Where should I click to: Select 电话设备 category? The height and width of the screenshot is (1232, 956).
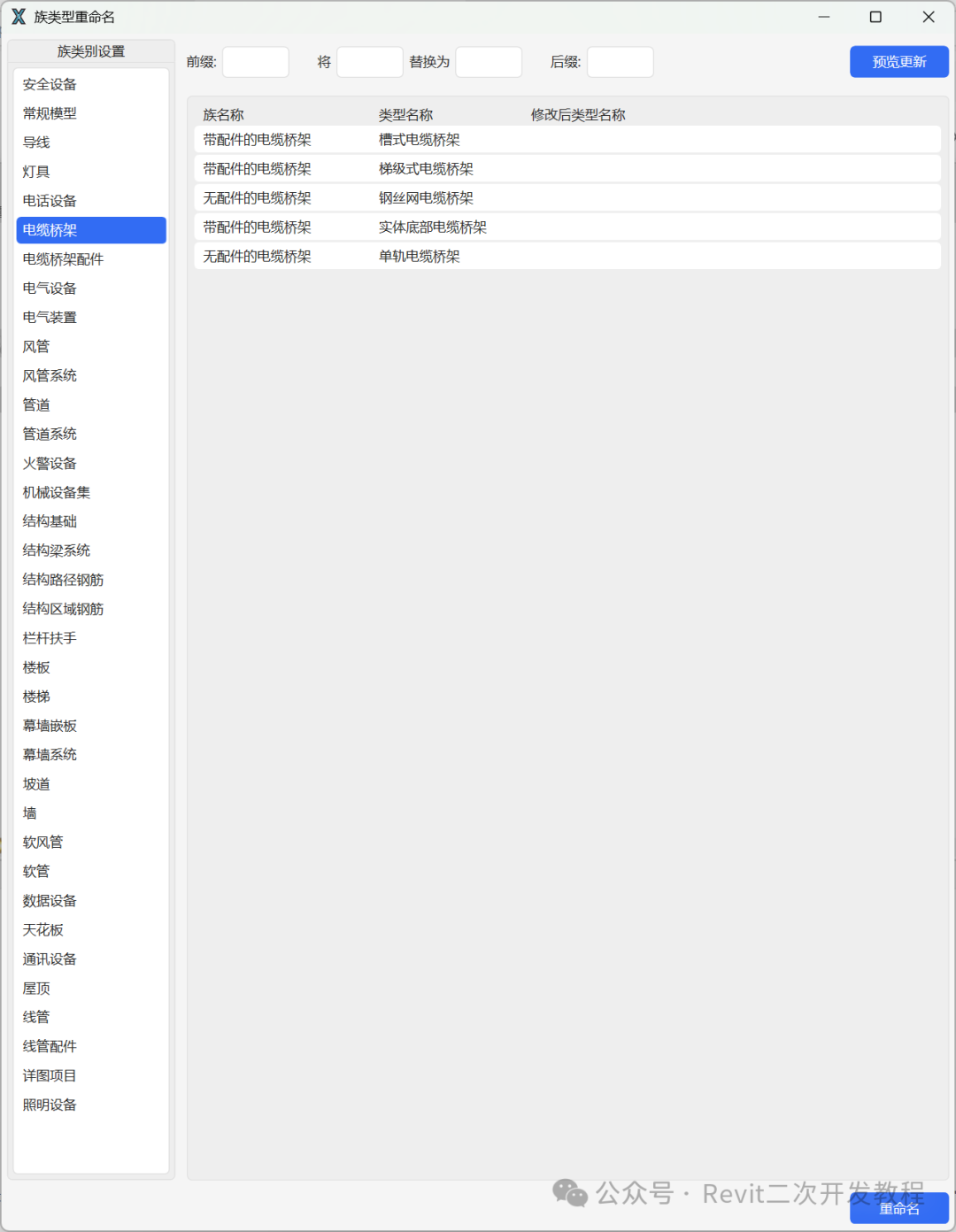[91, 201]
